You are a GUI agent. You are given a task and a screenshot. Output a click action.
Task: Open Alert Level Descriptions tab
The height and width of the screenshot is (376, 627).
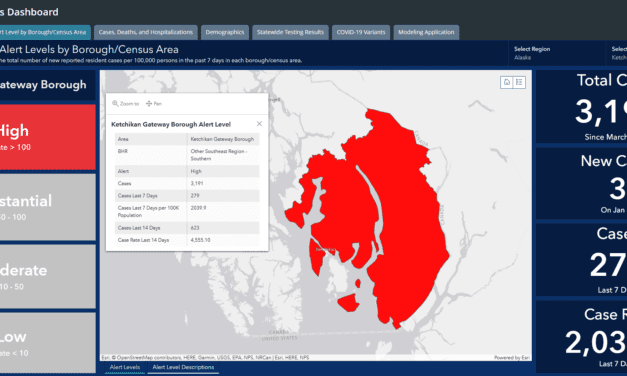click(183, 367)
